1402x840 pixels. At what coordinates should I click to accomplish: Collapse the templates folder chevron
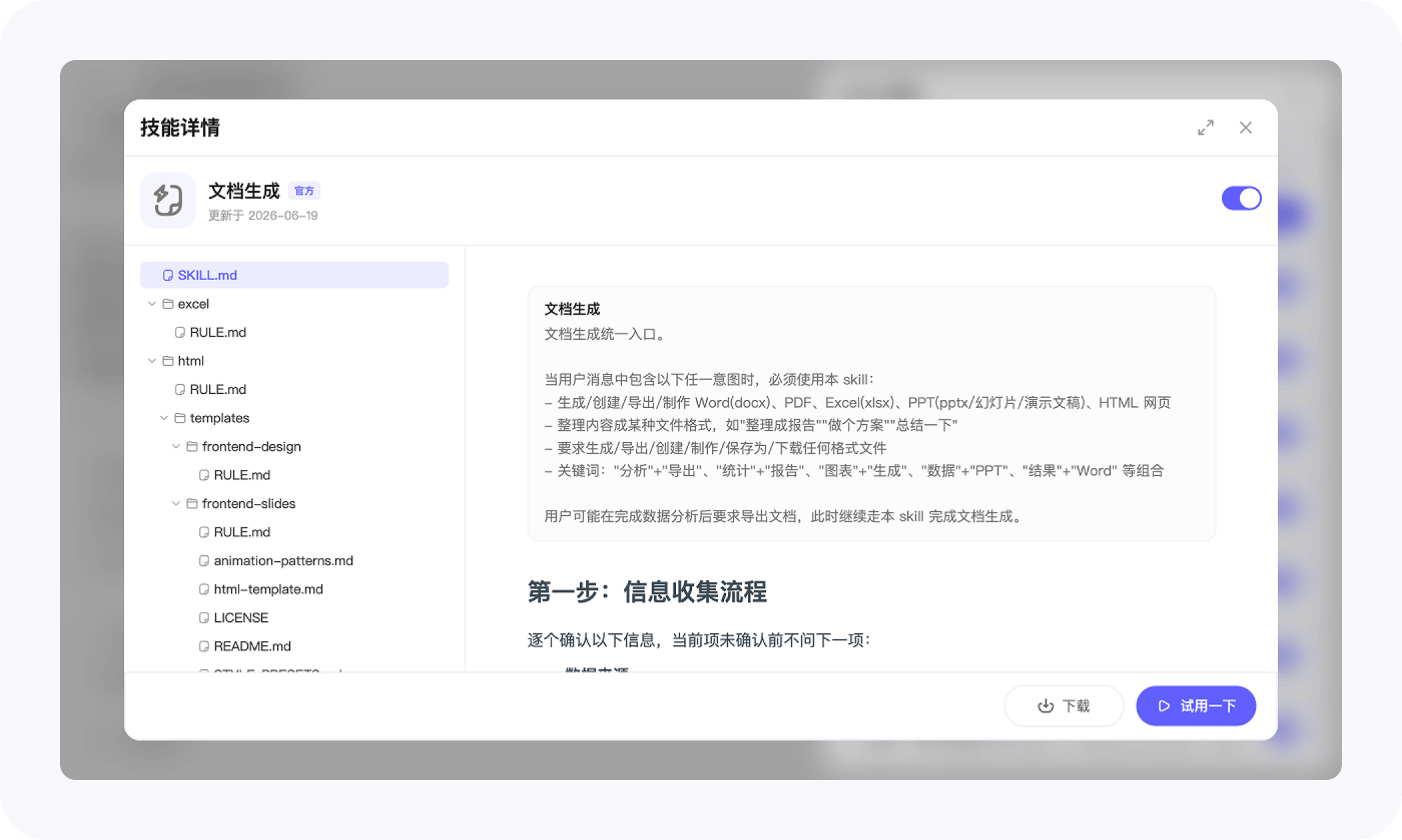click(x=164, y=418)
